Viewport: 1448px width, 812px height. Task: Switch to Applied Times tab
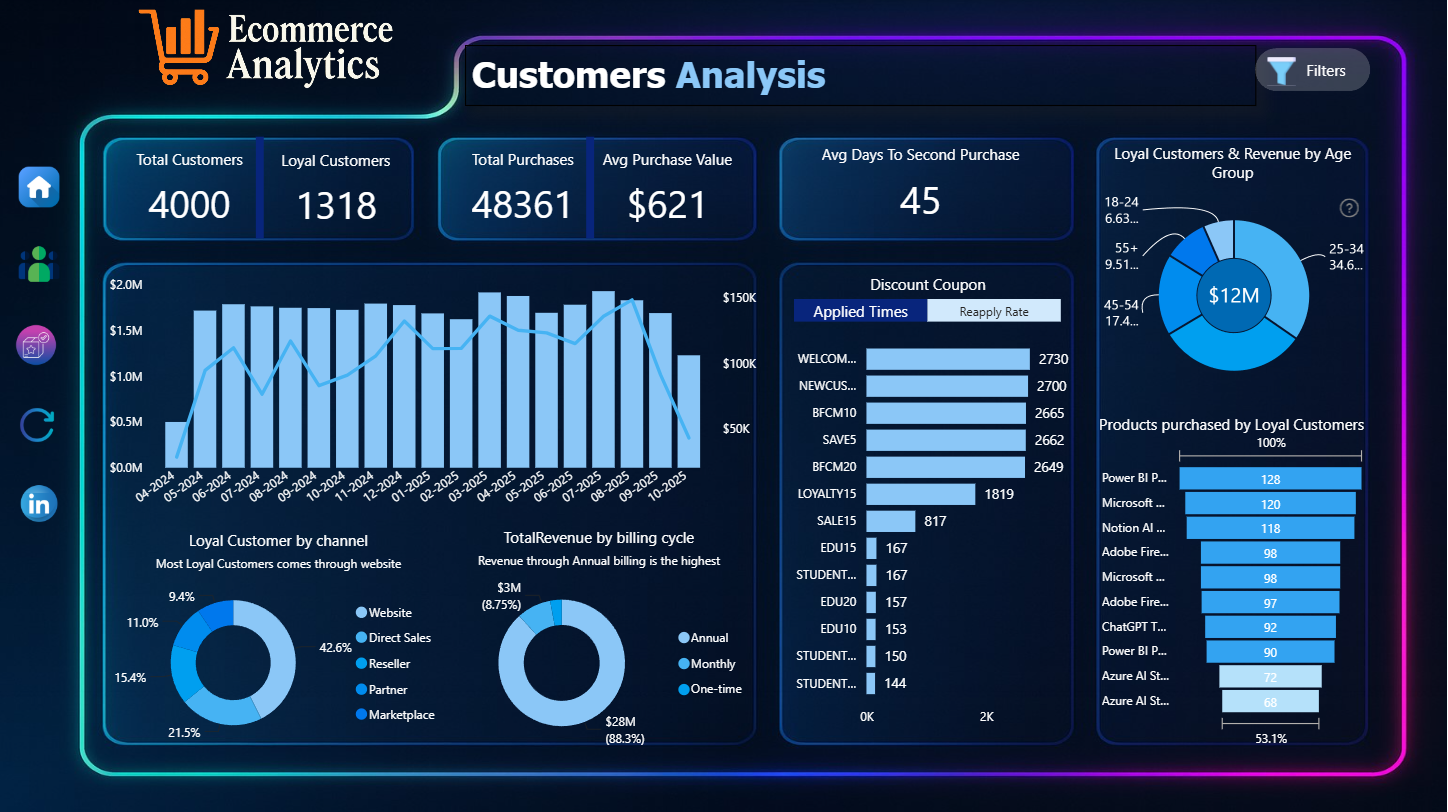860,311
